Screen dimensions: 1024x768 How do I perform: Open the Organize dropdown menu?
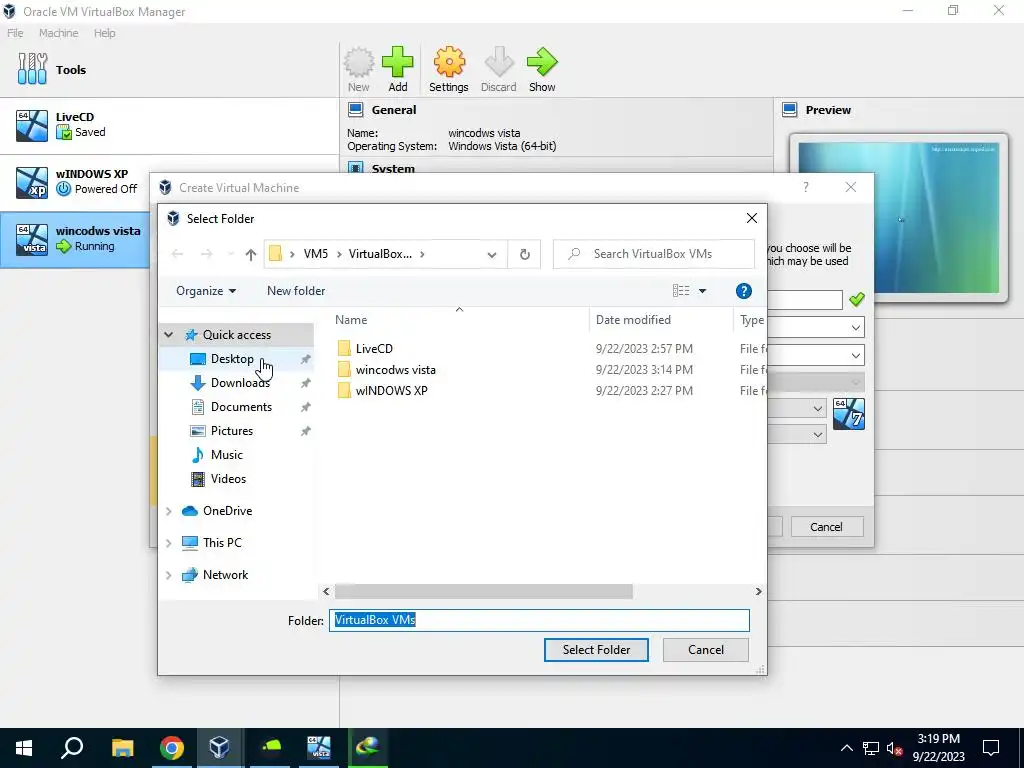pos(206,291)
